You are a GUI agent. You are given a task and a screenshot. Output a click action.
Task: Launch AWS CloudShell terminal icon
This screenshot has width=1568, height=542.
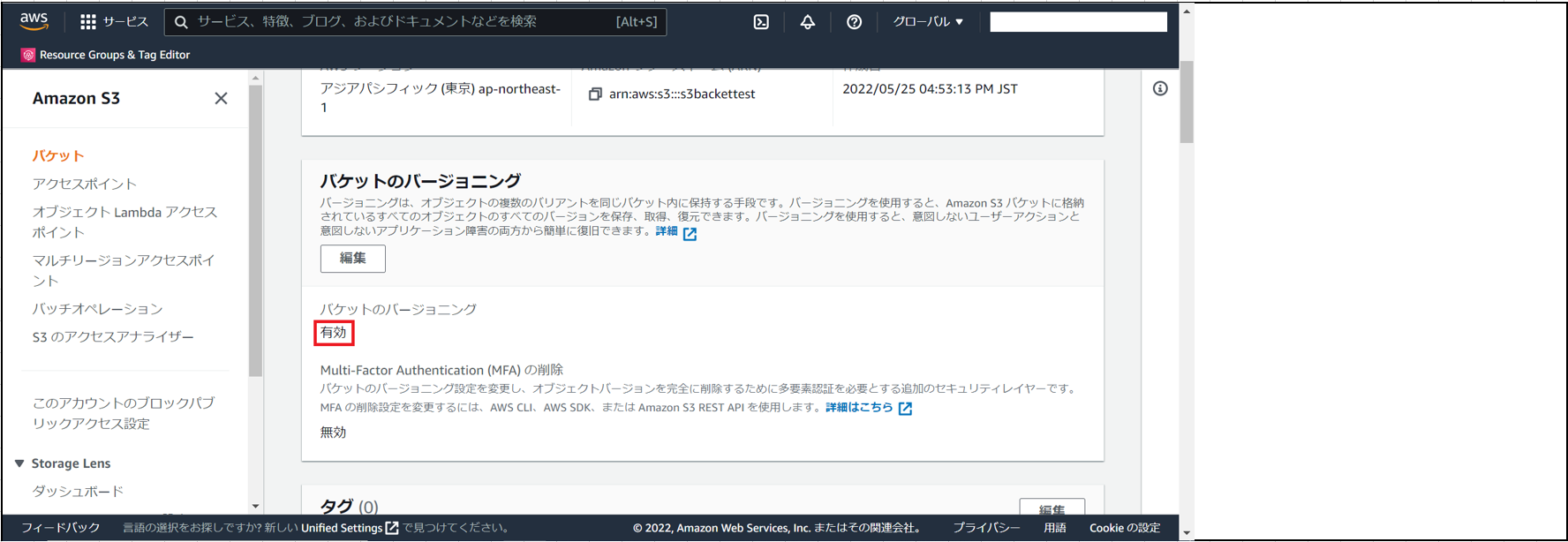(761, 22)
